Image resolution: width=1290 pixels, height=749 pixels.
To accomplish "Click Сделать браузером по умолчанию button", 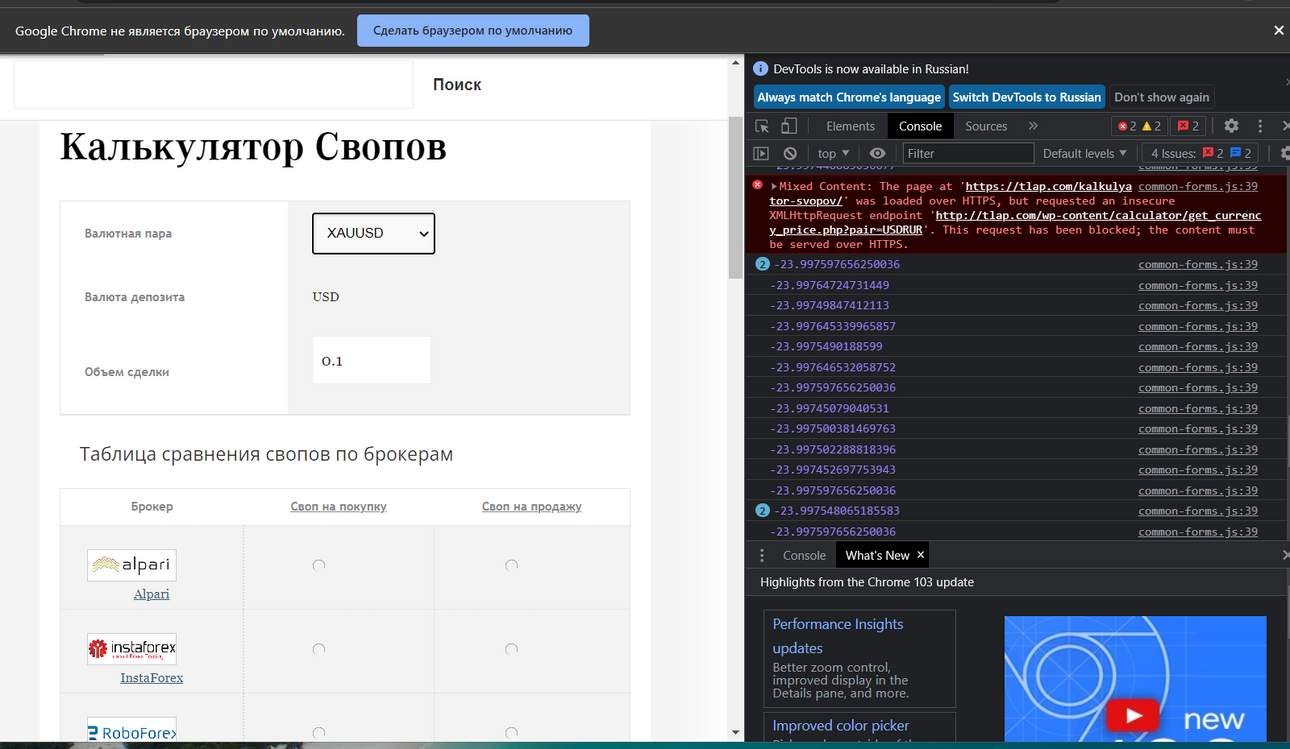I will 473,31.
